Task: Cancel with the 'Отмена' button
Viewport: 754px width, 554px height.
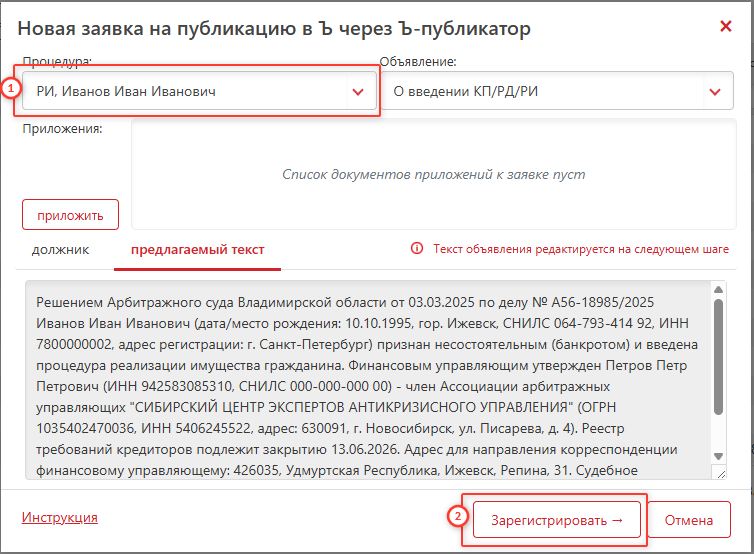Action: 689,520
